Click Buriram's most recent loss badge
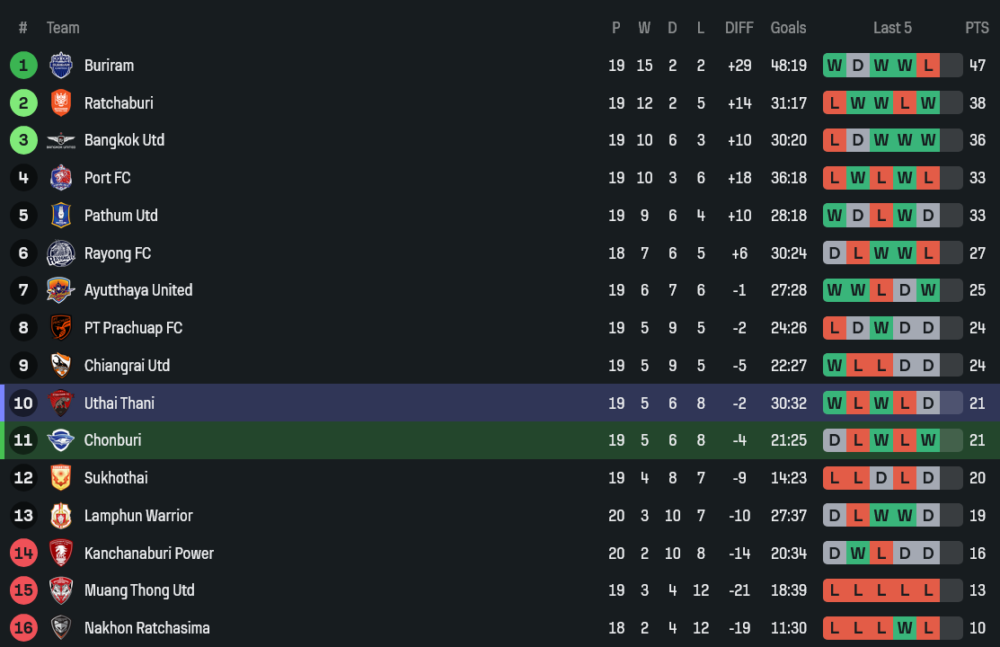The width and height of the screenshot is (1000, 647). 928,65
